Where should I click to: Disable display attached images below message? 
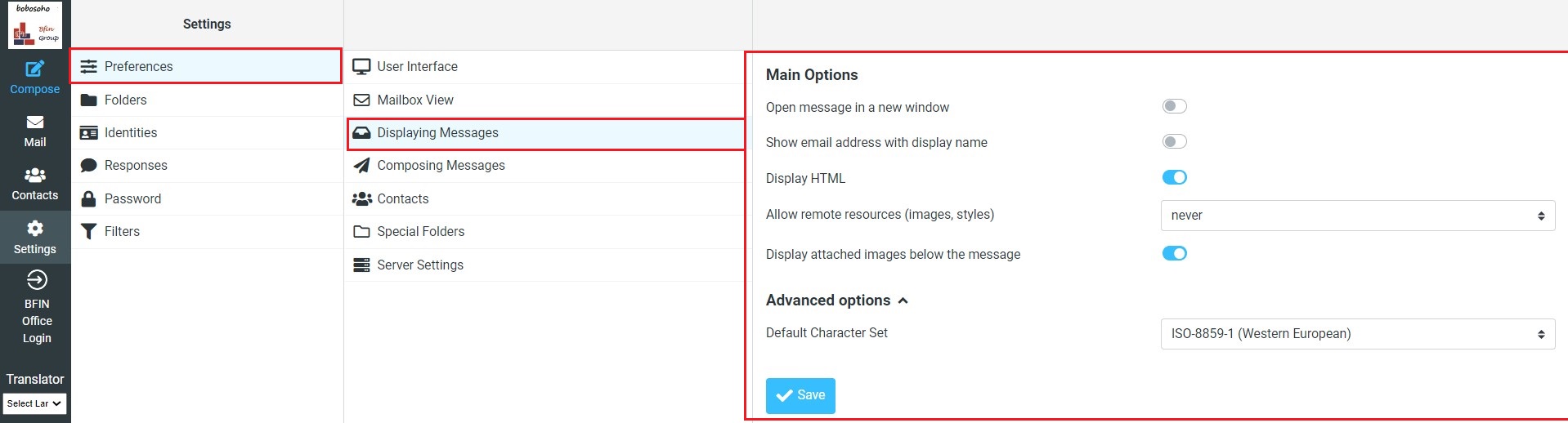point(1174,253)
